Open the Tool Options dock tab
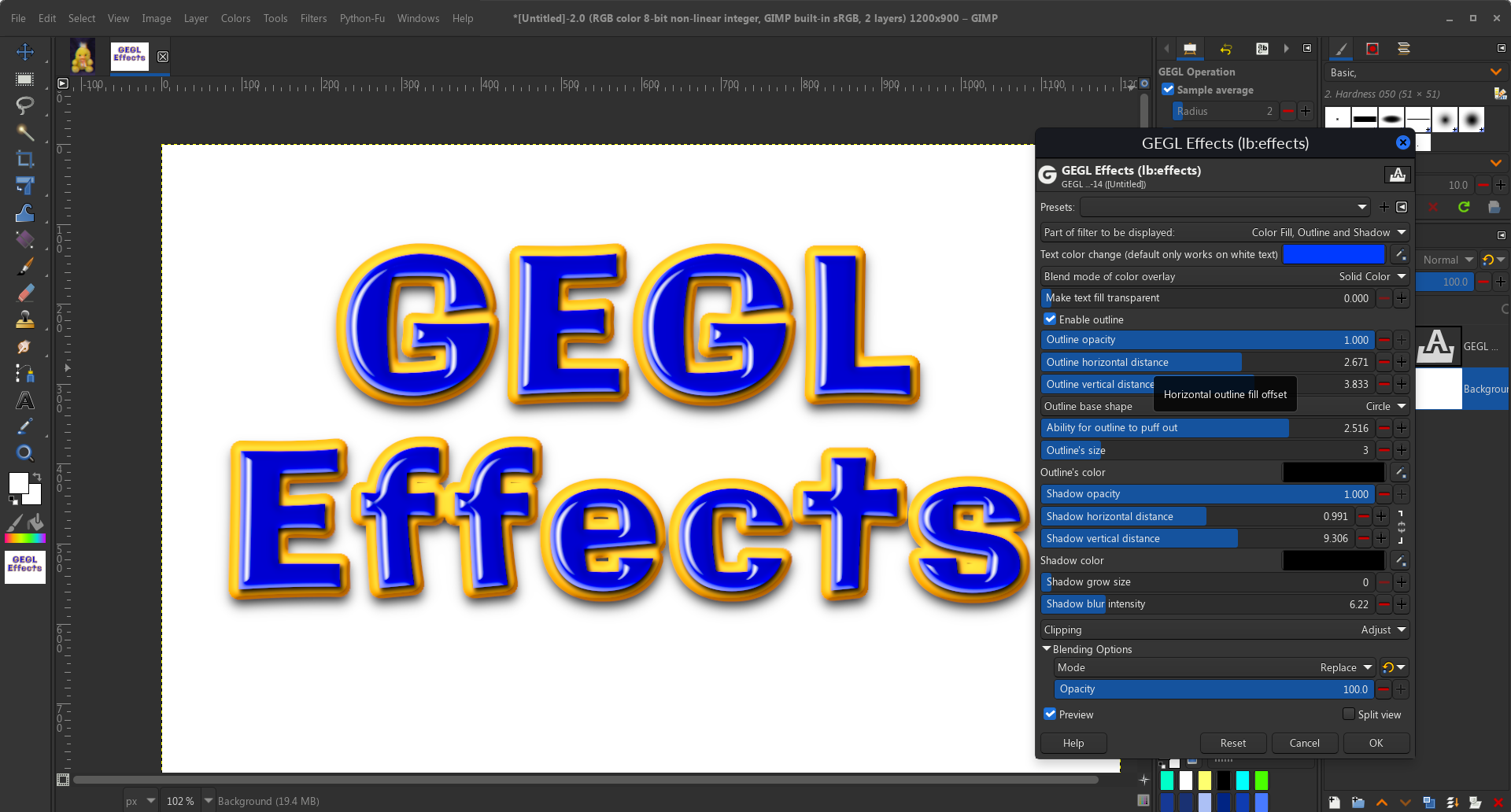The height and width of the screenshot is (812, 1511). [x=1190, y=49]
